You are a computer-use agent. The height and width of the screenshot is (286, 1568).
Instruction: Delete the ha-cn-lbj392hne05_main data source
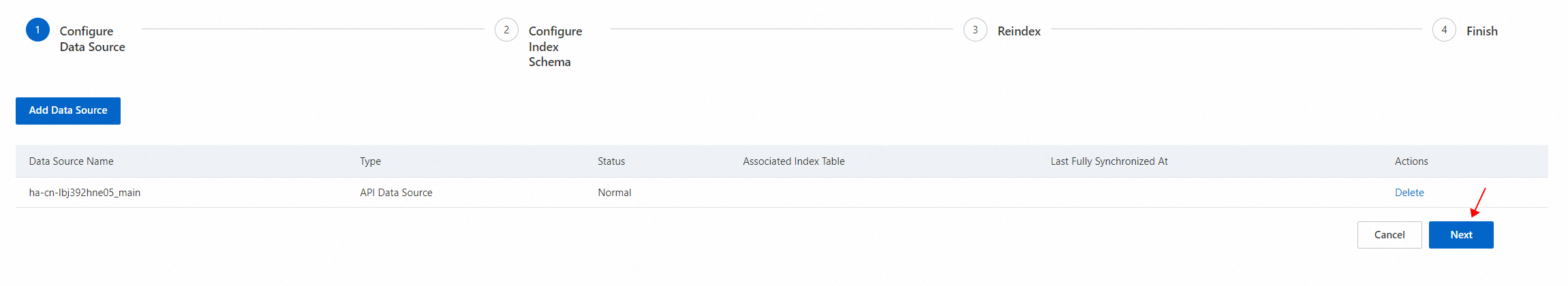point(1409,193)
